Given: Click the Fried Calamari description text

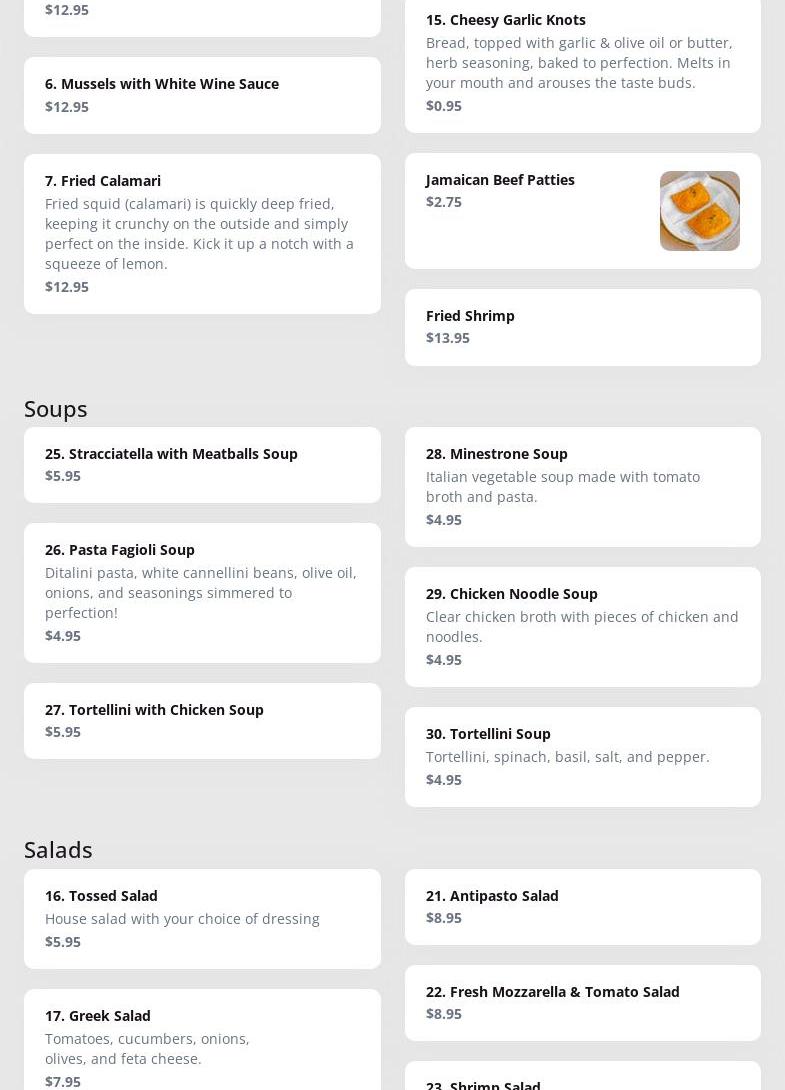Looking at the screenshot, I should (x=199, y=233).
